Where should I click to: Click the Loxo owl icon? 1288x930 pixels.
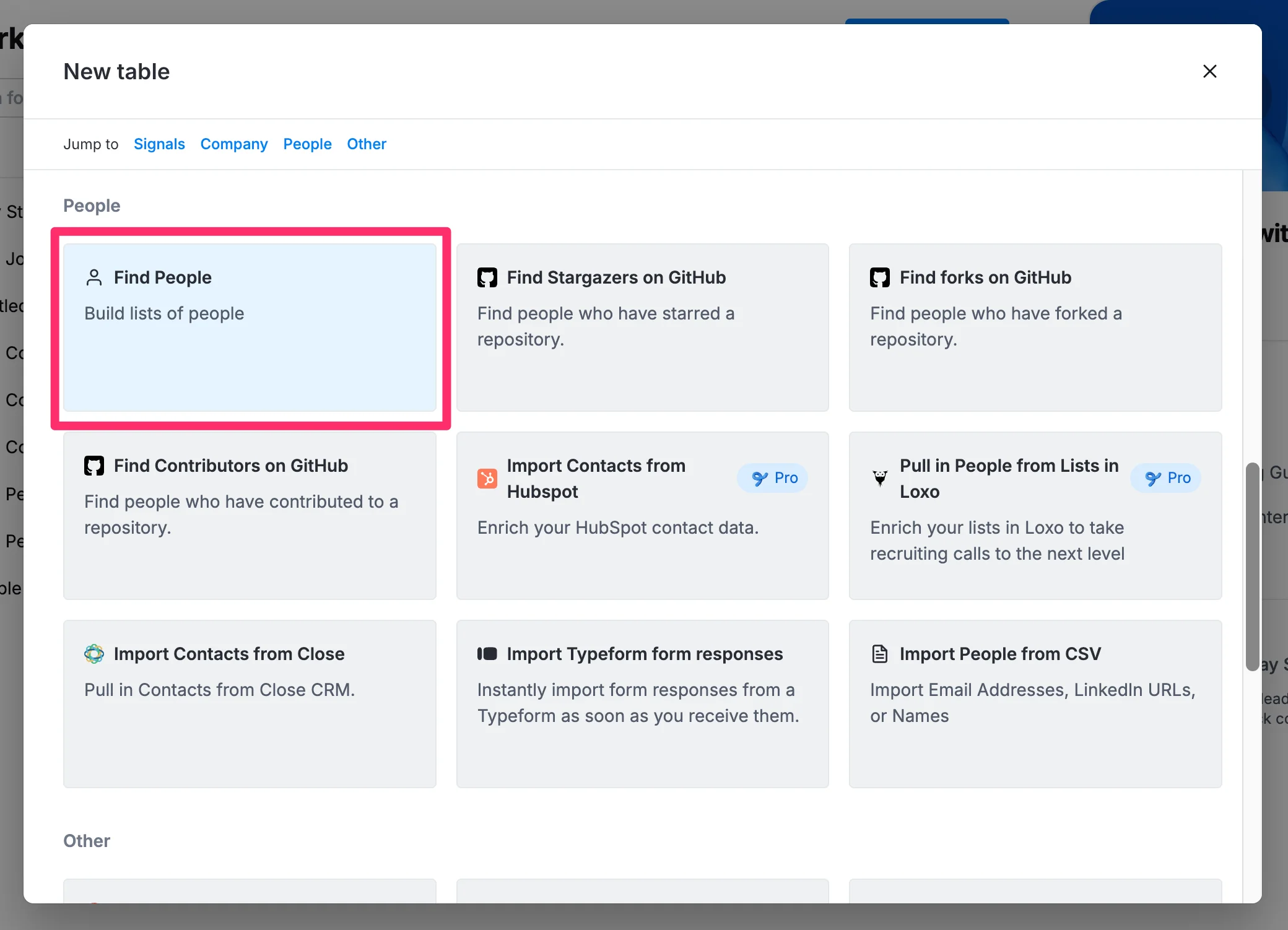coord(880,478)
